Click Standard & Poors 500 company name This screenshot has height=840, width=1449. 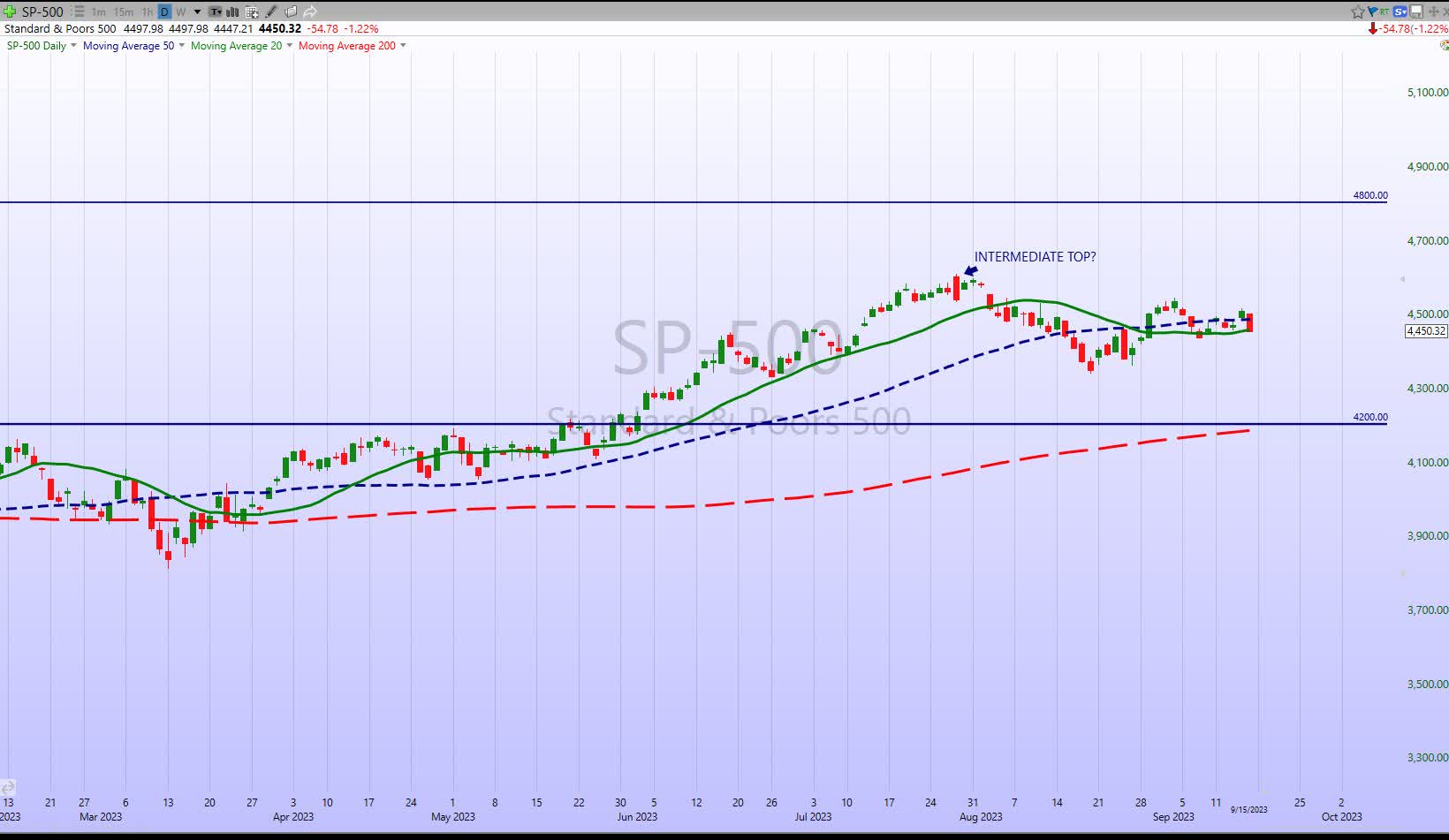pyautogui.click(x=60, y=28)
